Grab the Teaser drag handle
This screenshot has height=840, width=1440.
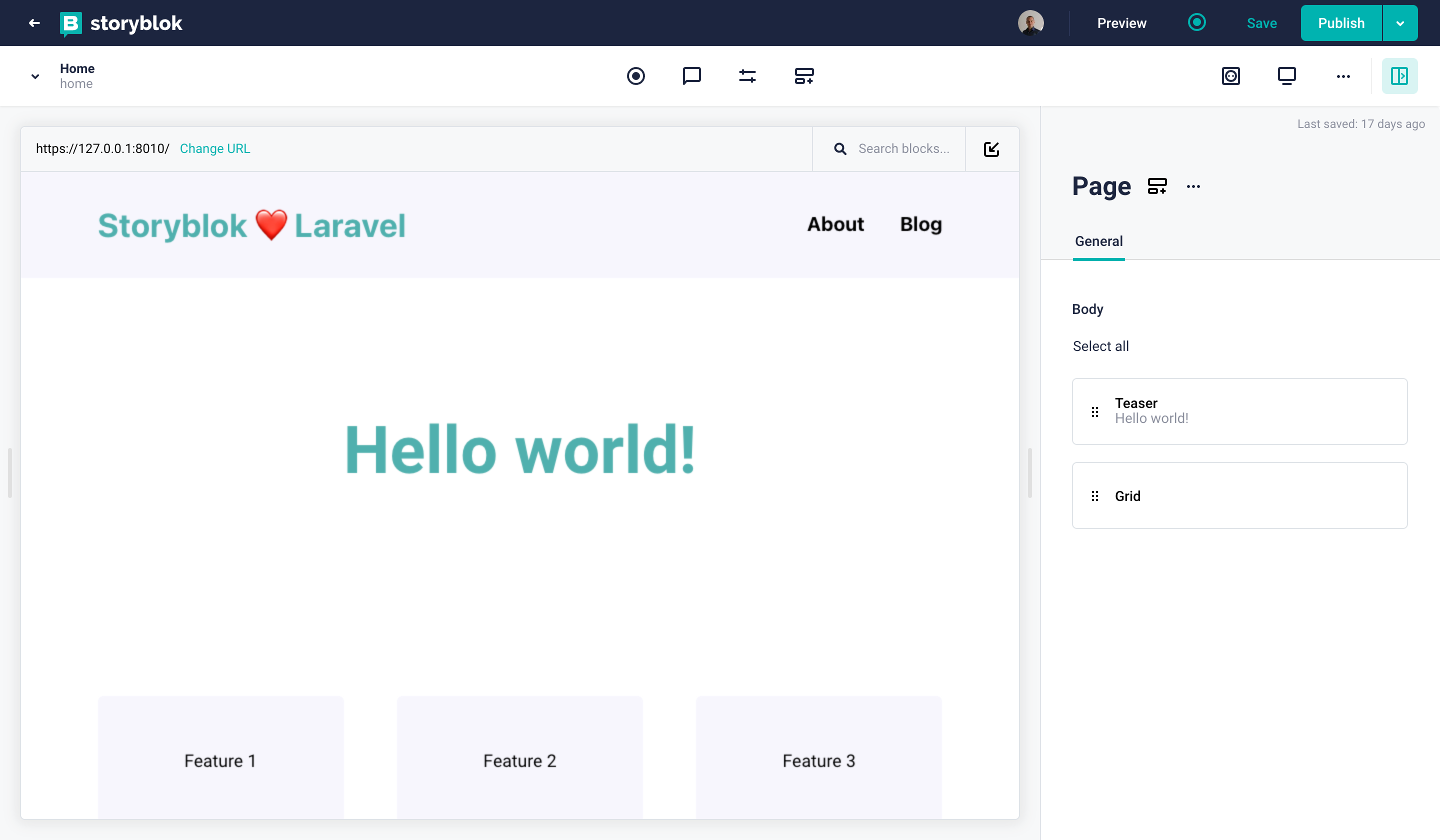pos(1095,412)
